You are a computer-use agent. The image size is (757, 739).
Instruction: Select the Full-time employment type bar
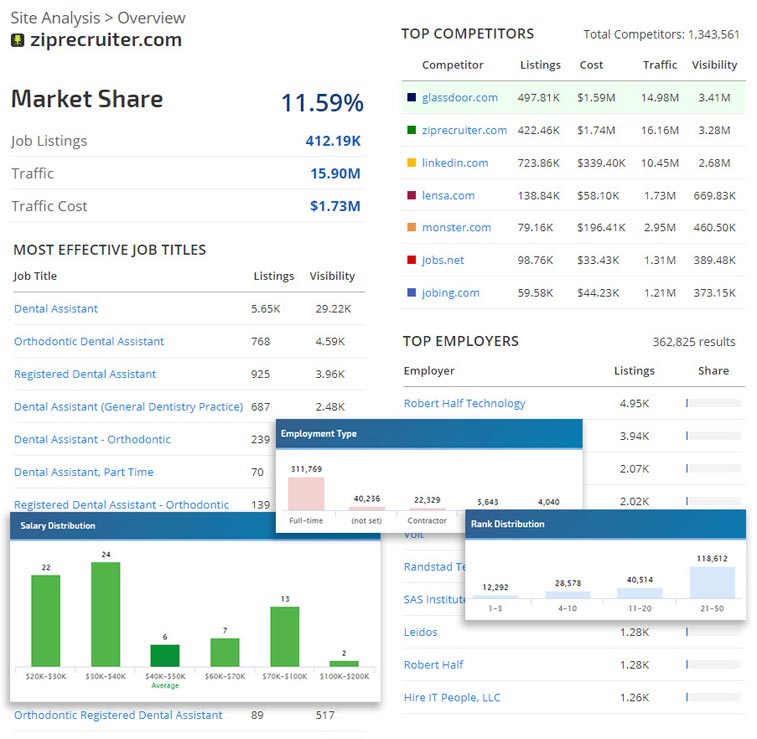pos(307,494)
